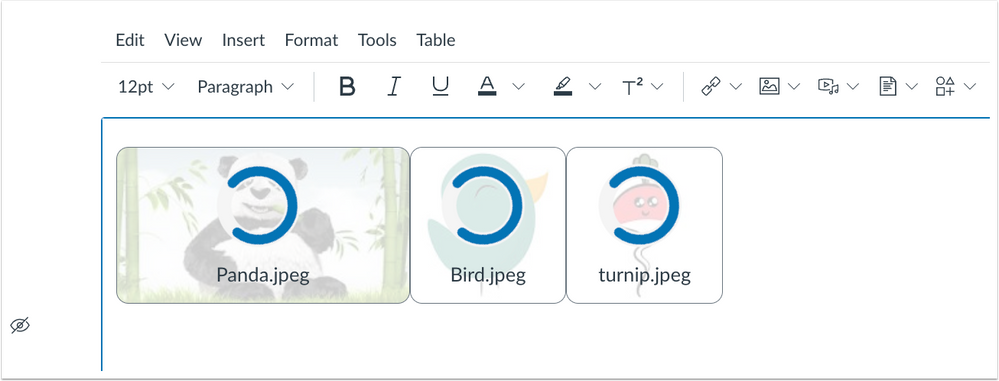Screen dimensions: 999x381
Task: Underline the selected text
Action: (x=440, y=86)
